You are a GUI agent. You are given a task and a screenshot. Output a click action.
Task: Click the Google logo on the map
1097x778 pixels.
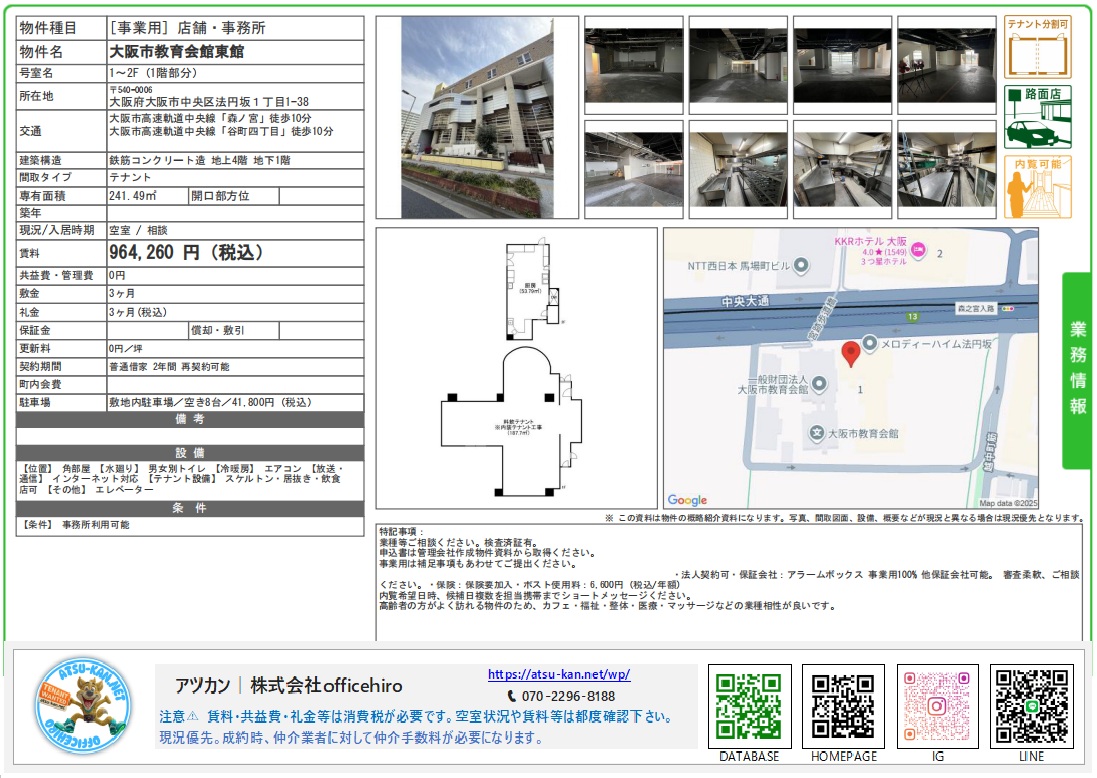click(x=688, y=500)
